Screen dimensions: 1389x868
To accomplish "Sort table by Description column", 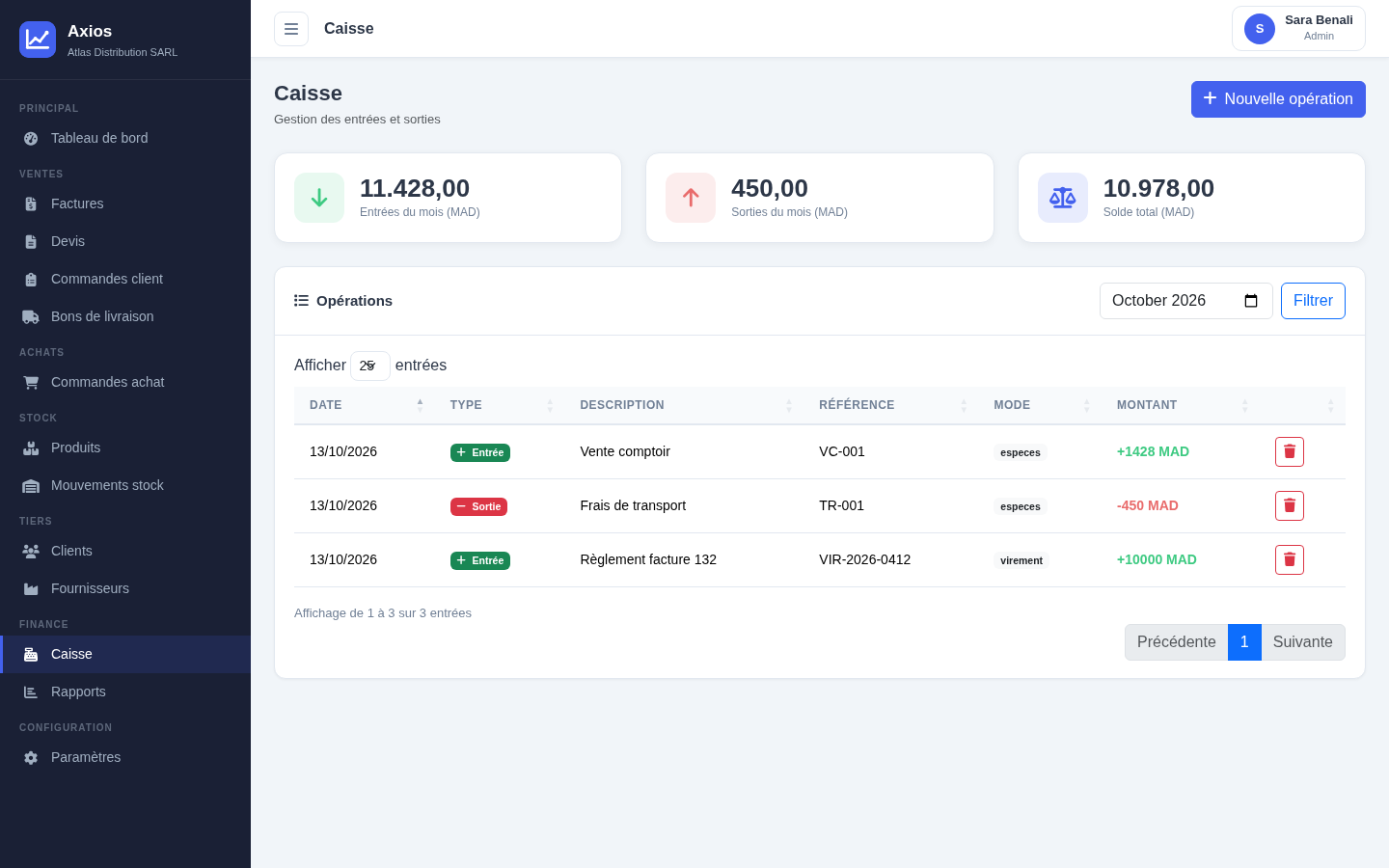I will click(x=684, y=405).
